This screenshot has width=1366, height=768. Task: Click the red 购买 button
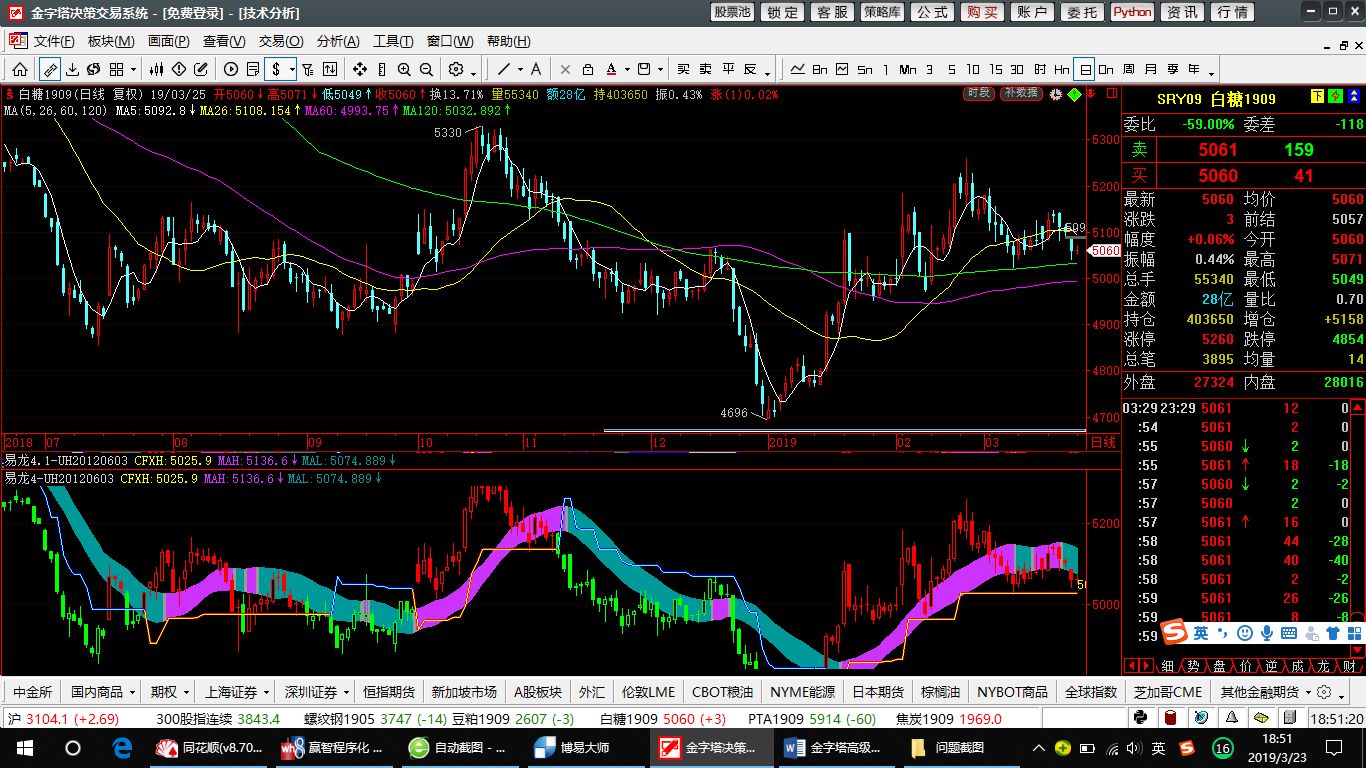[982, 12]
